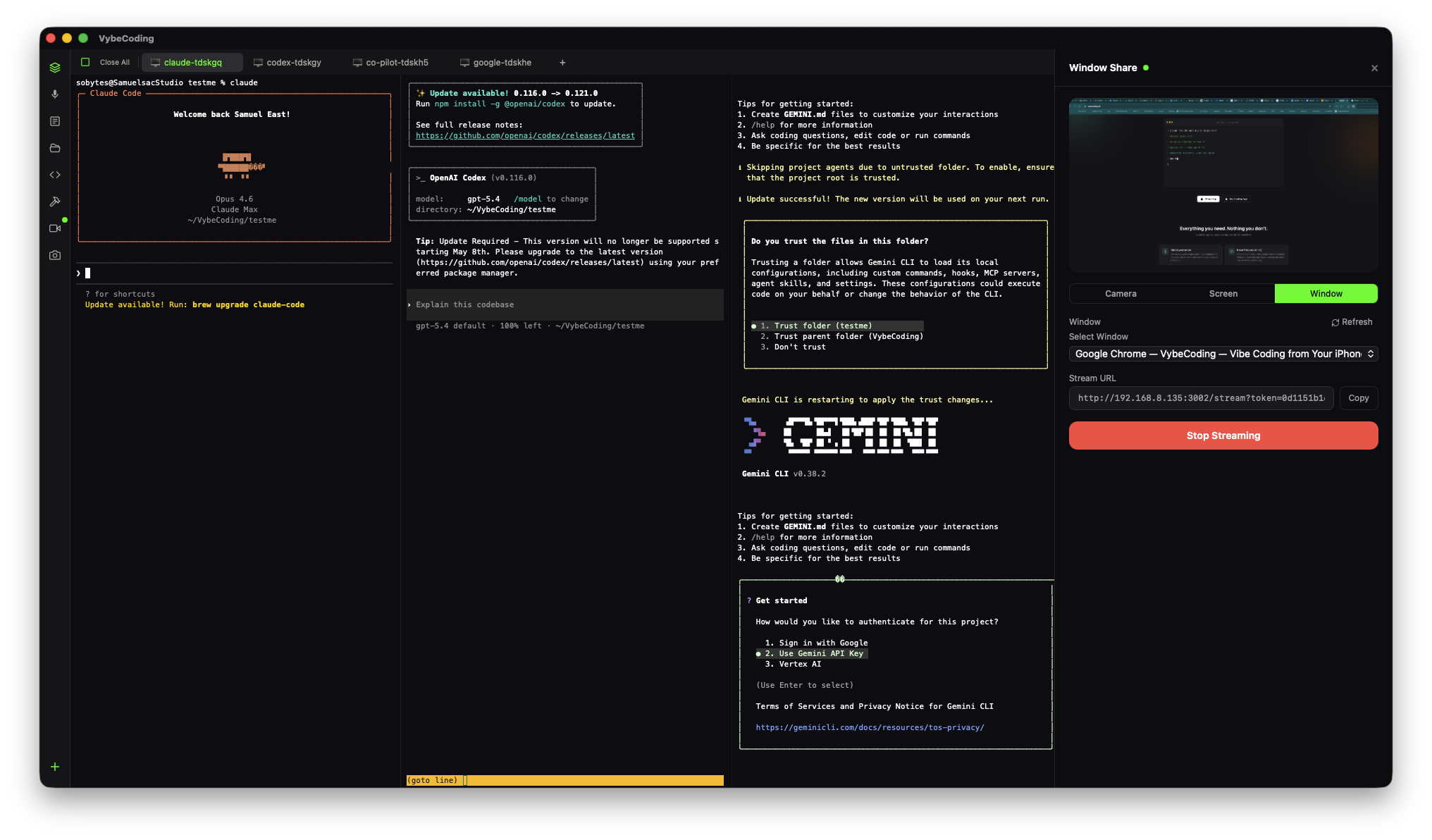Select the code editor icon in sidebar

[x=55, y=174]
